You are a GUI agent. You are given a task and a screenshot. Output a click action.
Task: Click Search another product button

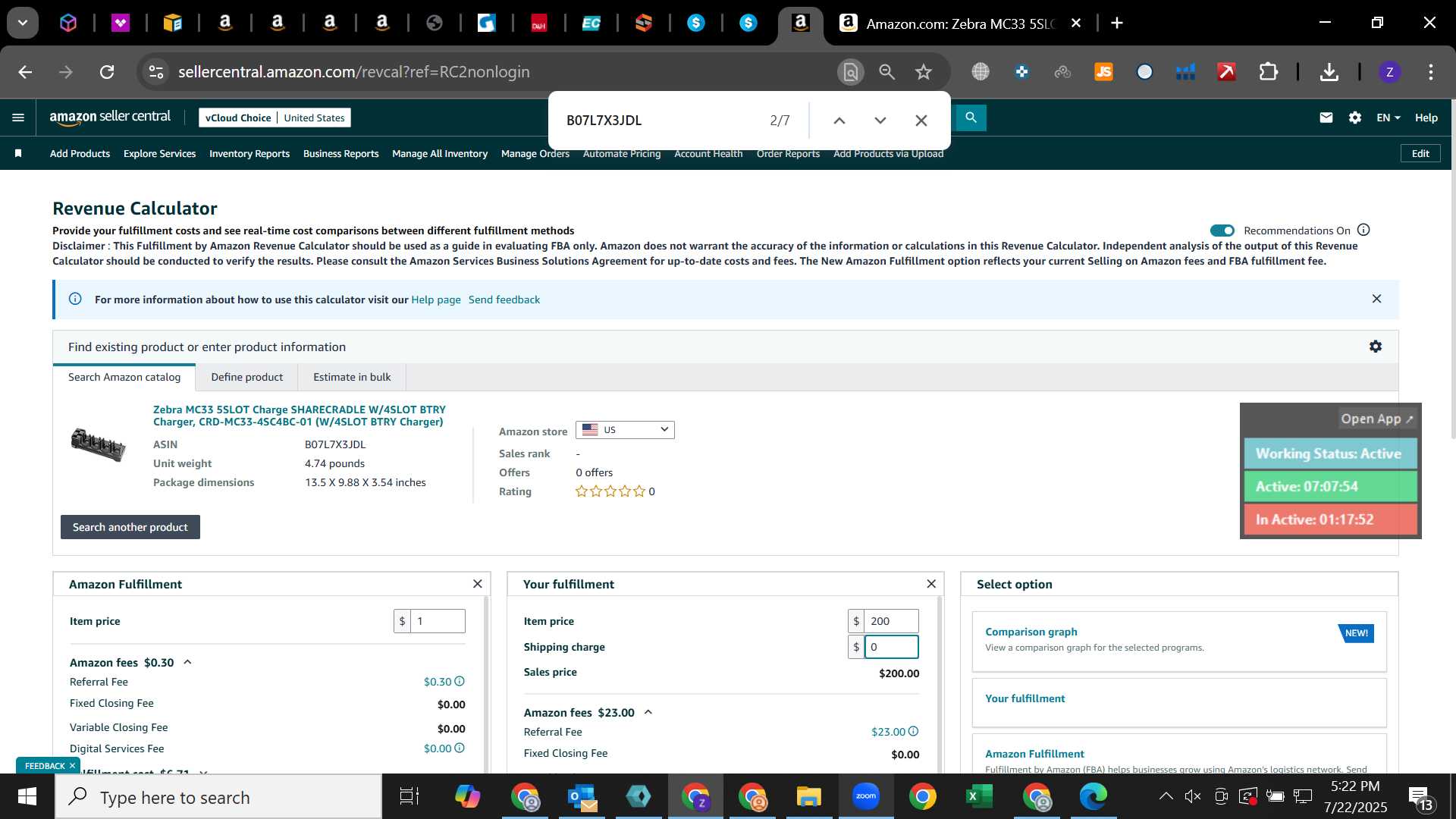pos(130,527)
